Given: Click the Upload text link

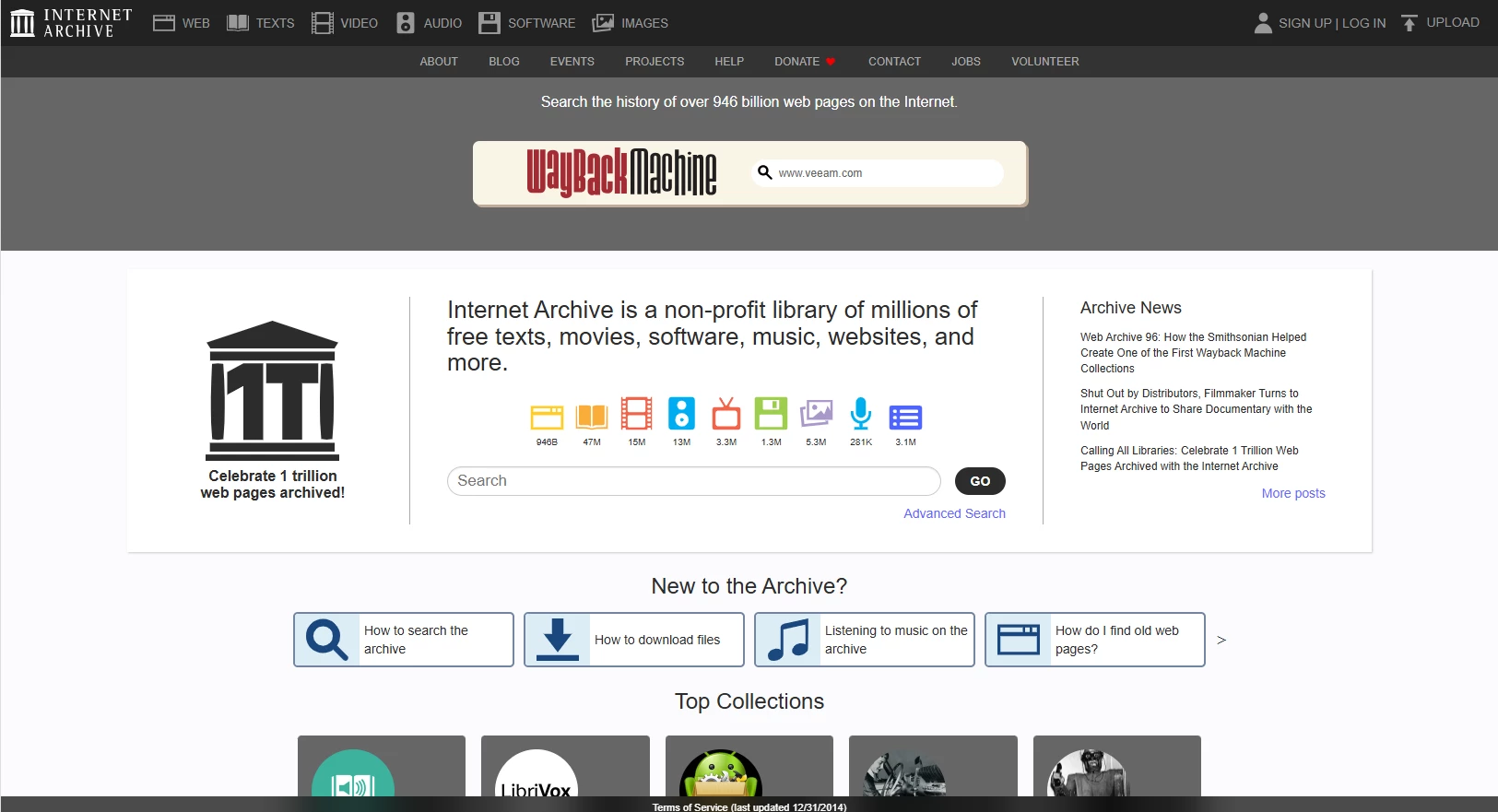Looking at the screenshot, I should tap(1453, 22).
